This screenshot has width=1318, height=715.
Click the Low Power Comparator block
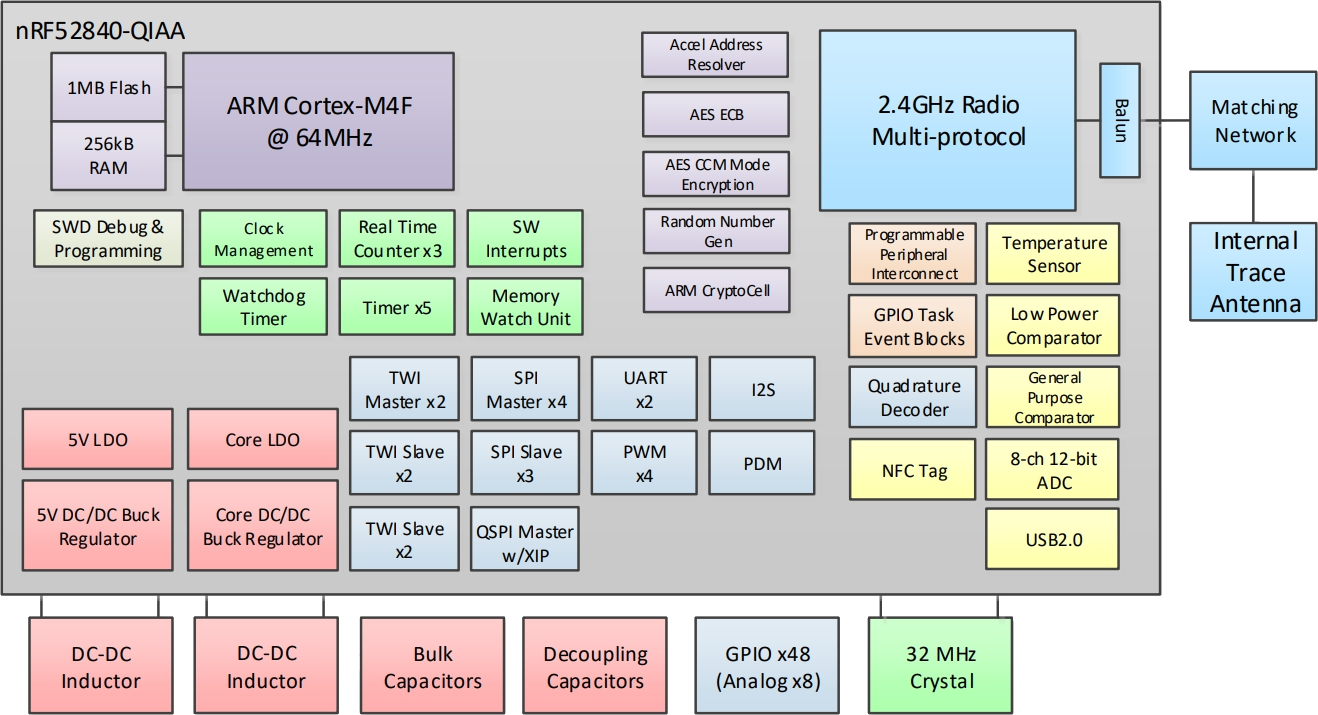[1053, 326]
